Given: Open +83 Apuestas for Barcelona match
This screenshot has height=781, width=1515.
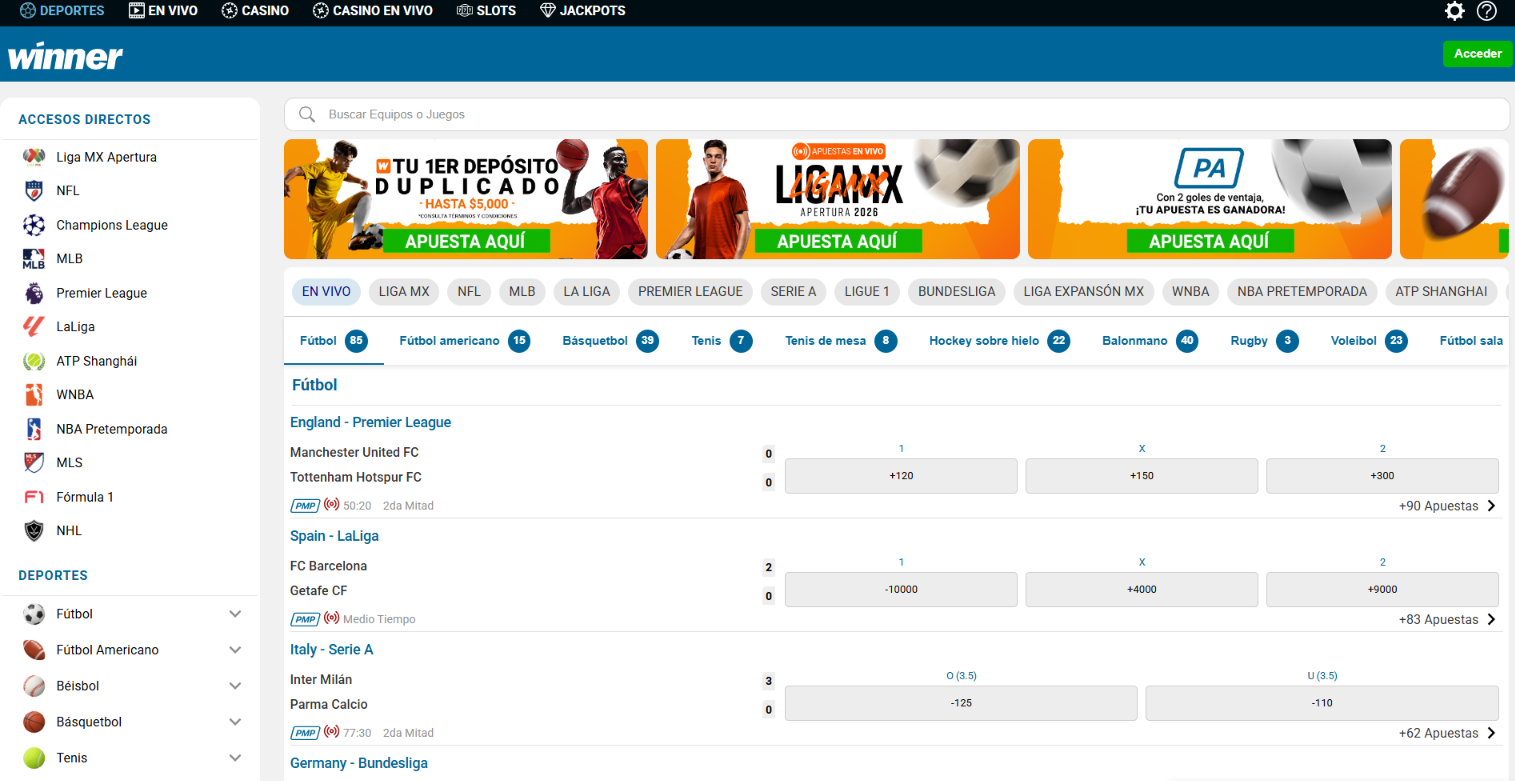Looking at the screenshot, I should (x=1448, y=620).
